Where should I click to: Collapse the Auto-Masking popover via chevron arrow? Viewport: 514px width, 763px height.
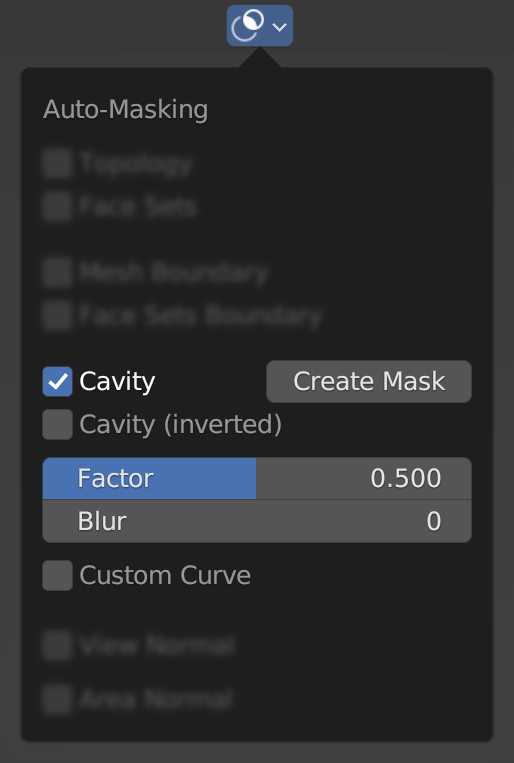pyautogui.click(x=279, y=27)
